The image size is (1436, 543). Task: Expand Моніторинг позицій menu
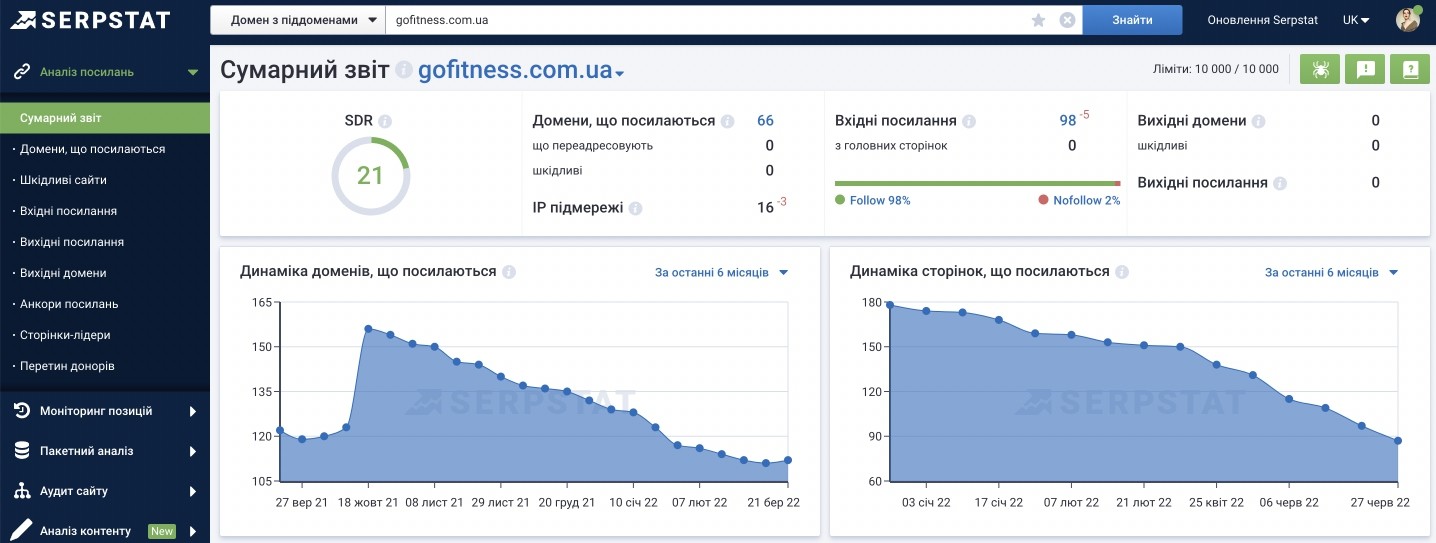[193, 411]
